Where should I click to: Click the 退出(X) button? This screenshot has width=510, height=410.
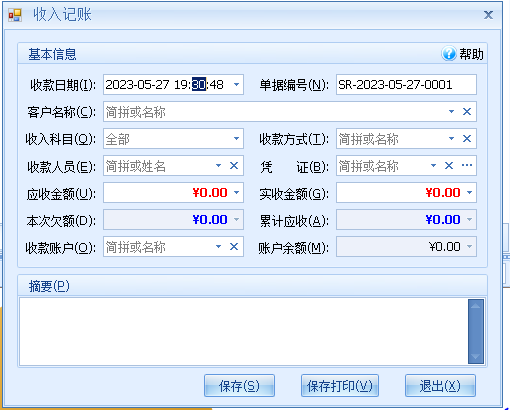(440, 386)
